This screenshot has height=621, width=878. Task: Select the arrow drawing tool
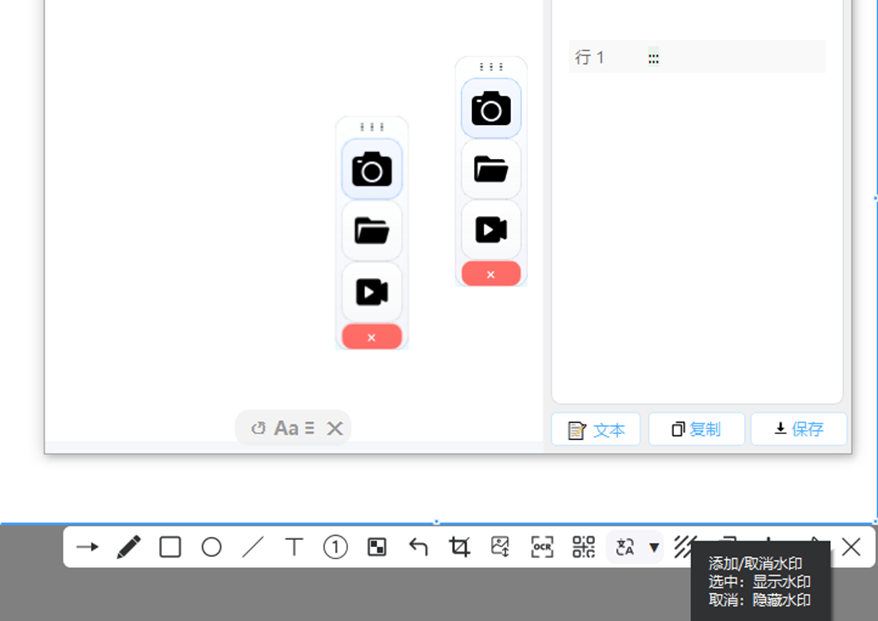[x=87, y=547]
